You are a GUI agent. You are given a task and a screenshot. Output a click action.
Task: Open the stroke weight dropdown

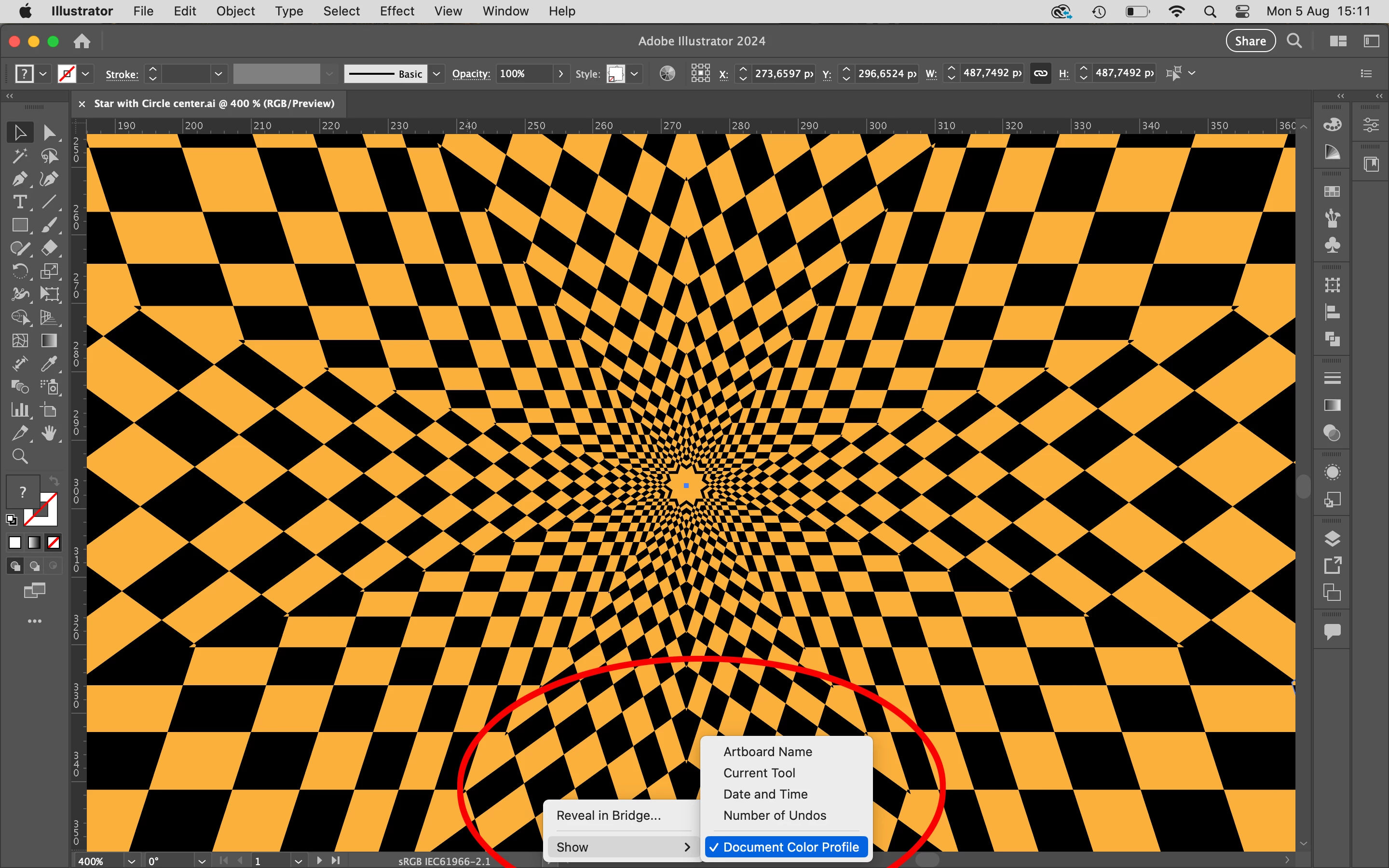pos(218,73)
